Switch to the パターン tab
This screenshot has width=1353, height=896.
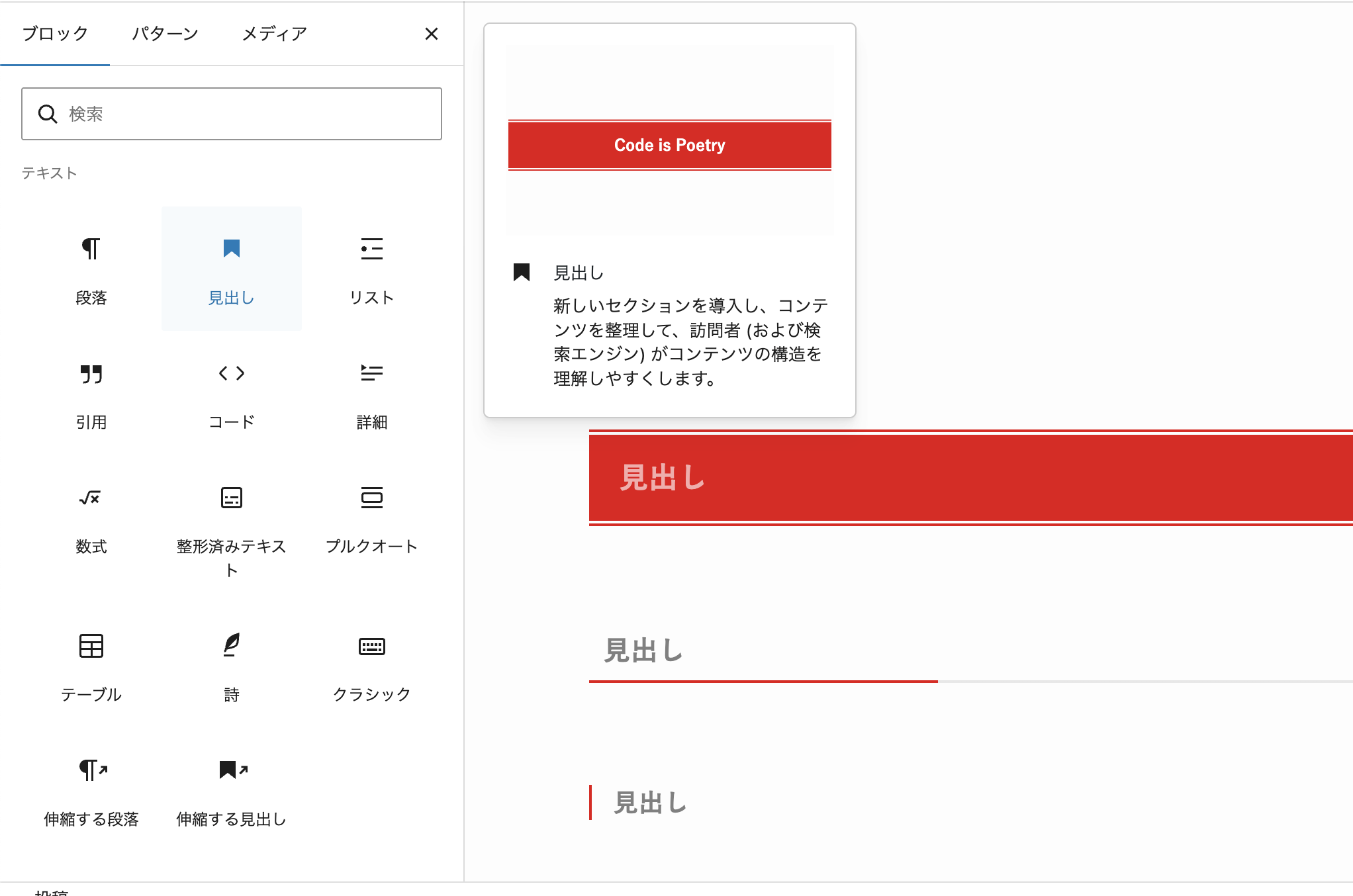[165, 34]
